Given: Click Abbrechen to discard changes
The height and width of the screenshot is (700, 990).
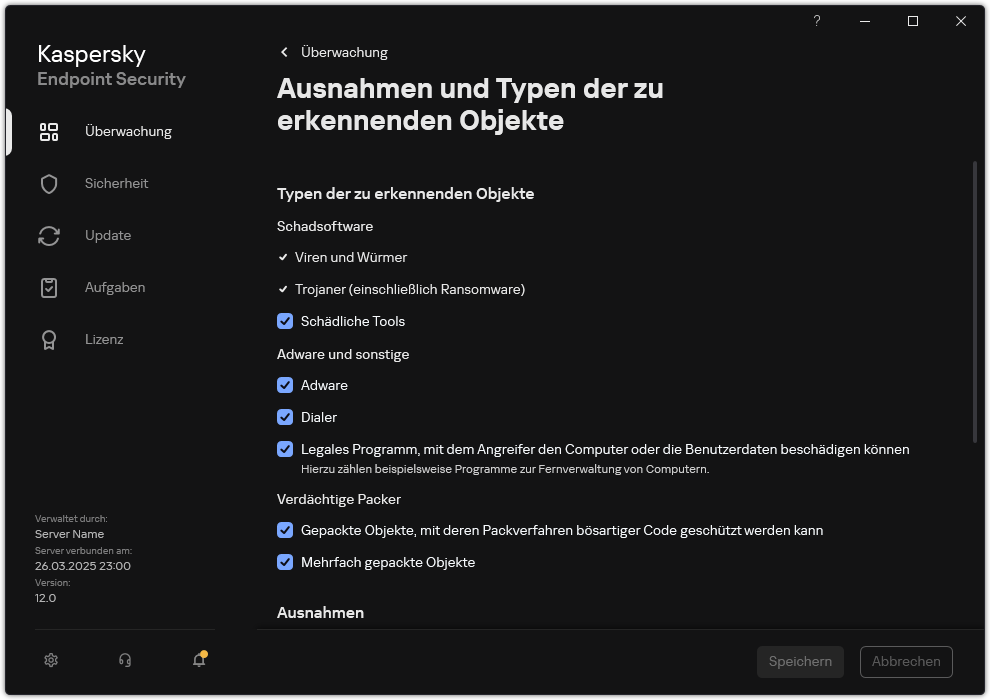Looking at the screenshot, I should [x=905, y=661].
